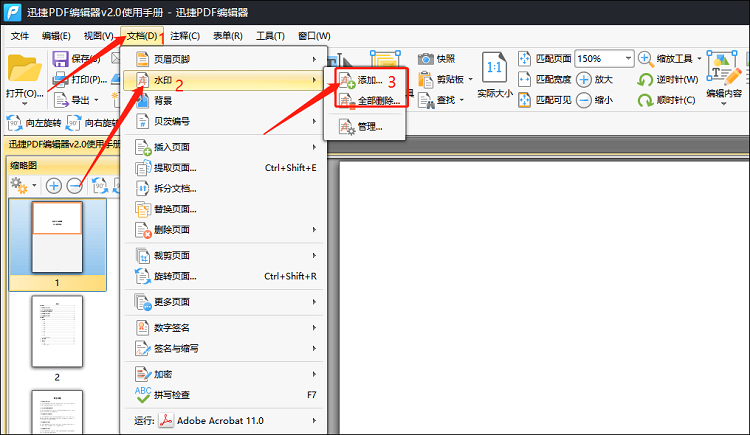Click the 查找 binoculars icon
750x435 pixels.
tap(425, 100)
